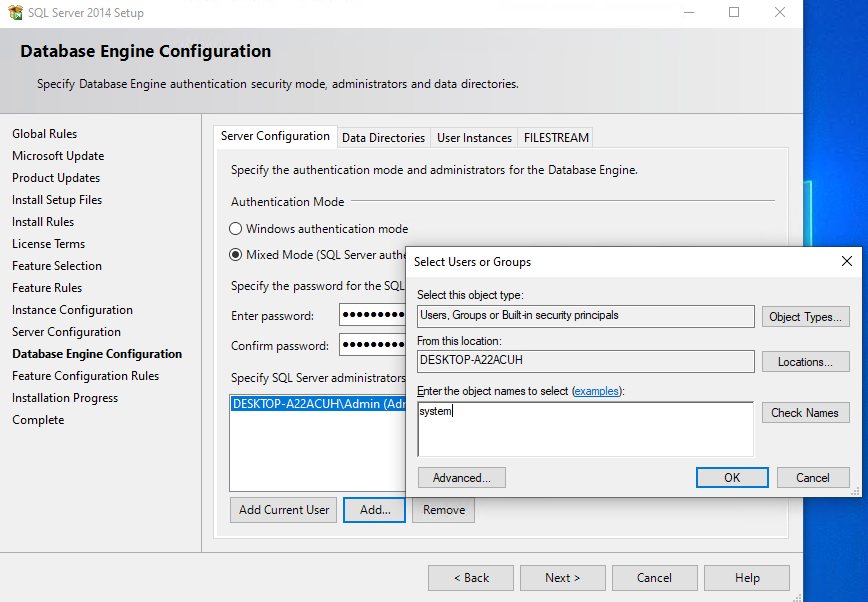This screenshot has width=868, height=602.
Task: Click Database Engine Configuration sidebar step
Action: click(97, 354)
